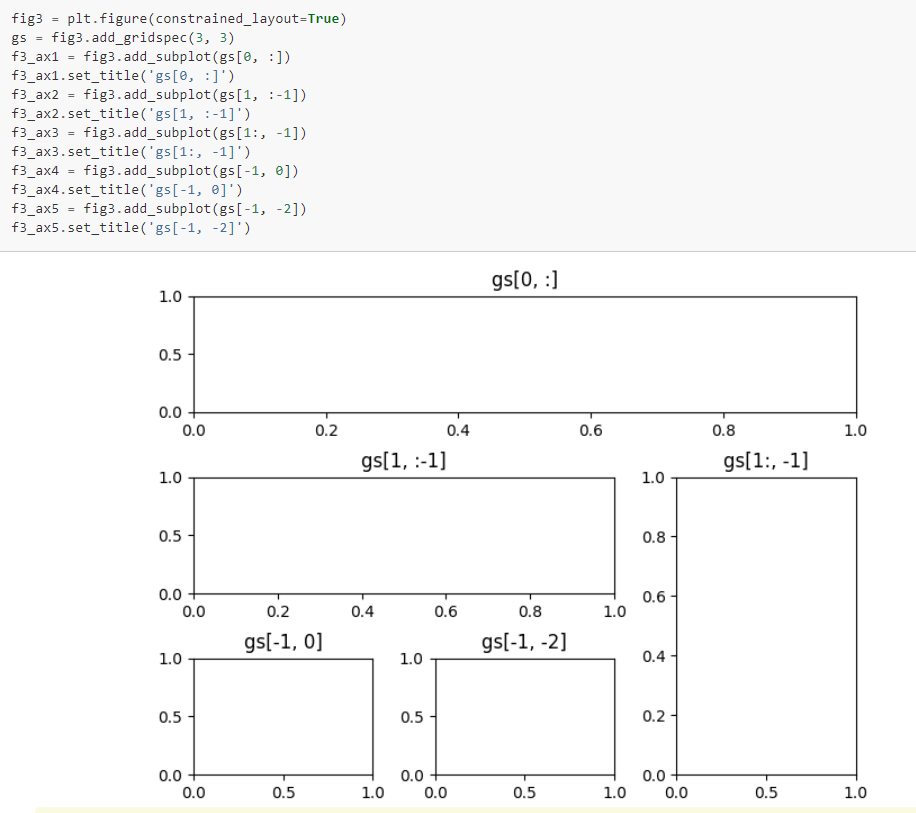
Task: Click inside the gs[-1, -2] axes area
Action: [525, 717]
